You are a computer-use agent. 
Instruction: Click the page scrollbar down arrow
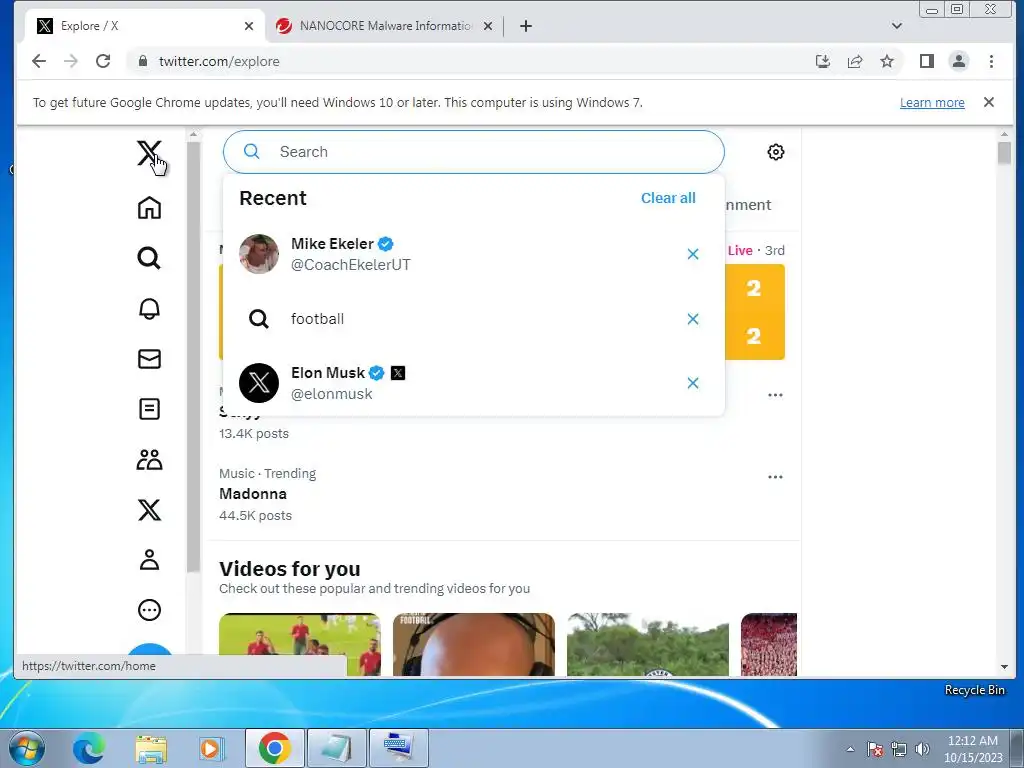1004,667
